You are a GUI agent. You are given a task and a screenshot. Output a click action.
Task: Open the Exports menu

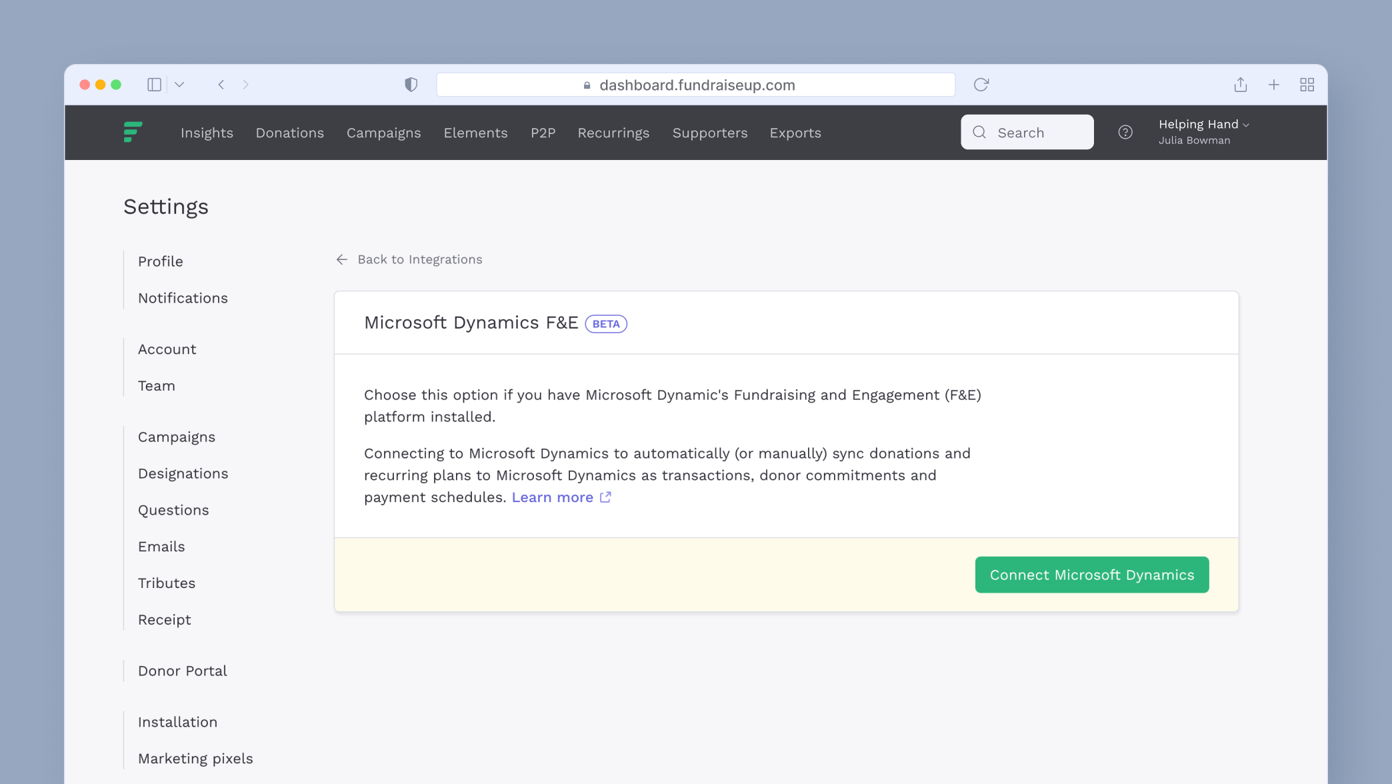pos(795,133)
